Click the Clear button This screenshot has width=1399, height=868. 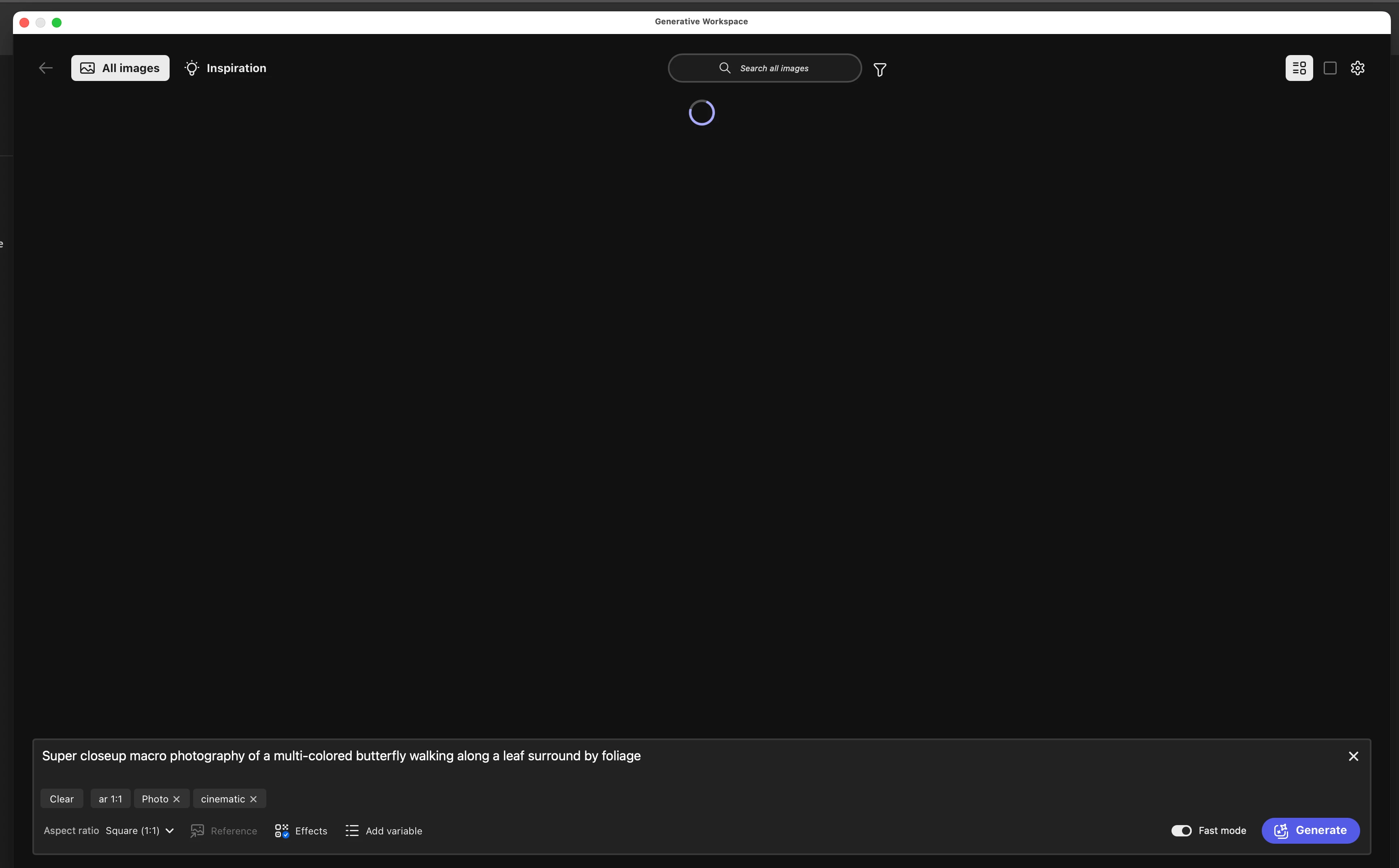[62, 799]
